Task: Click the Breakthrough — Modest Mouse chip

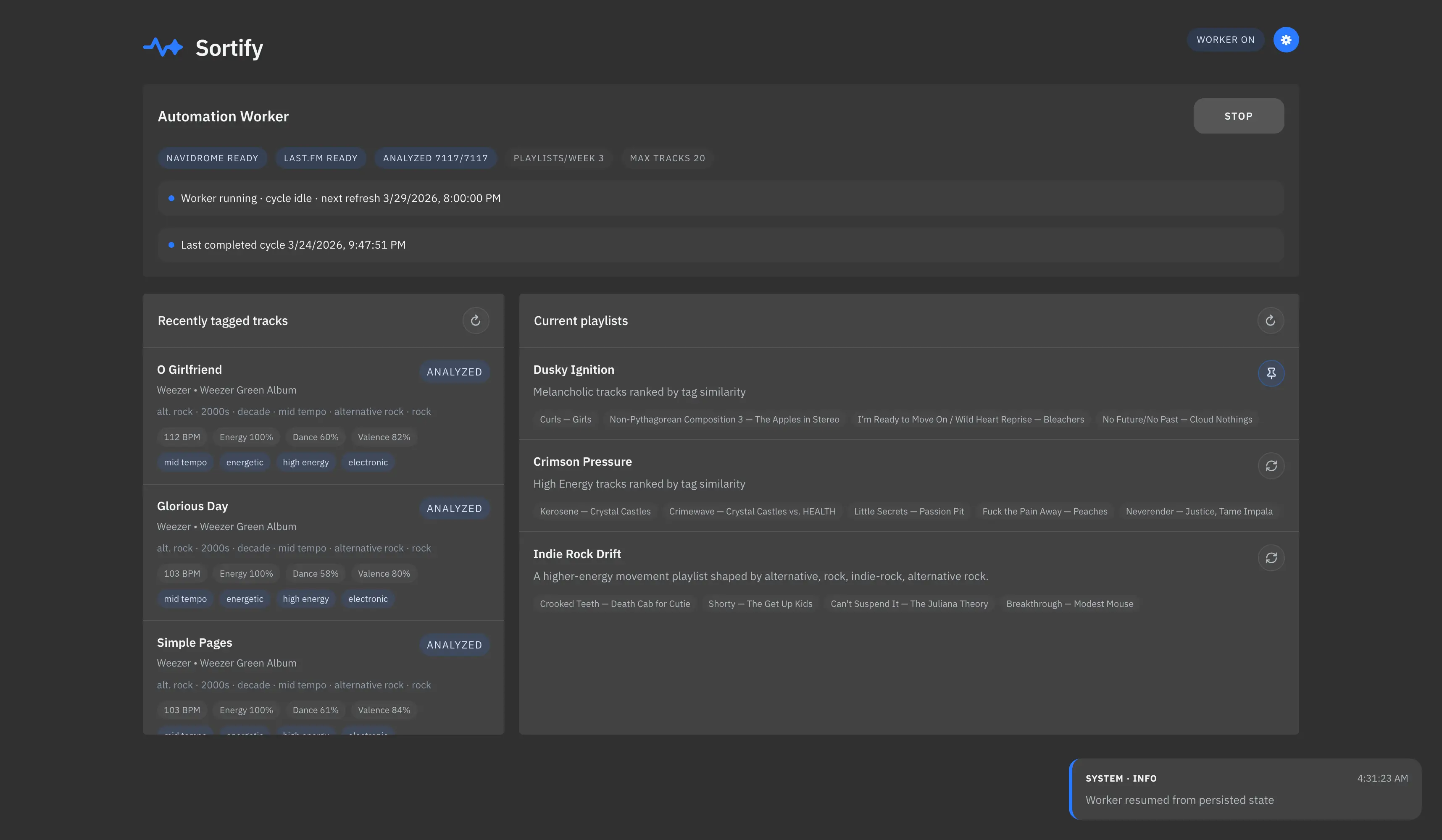Action: coord(1069,604)
